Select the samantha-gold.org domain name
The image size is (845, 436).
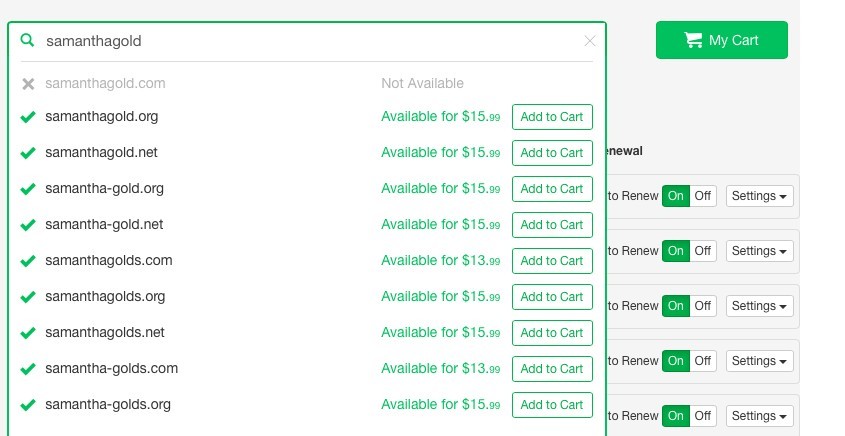[x=105, y=189]
